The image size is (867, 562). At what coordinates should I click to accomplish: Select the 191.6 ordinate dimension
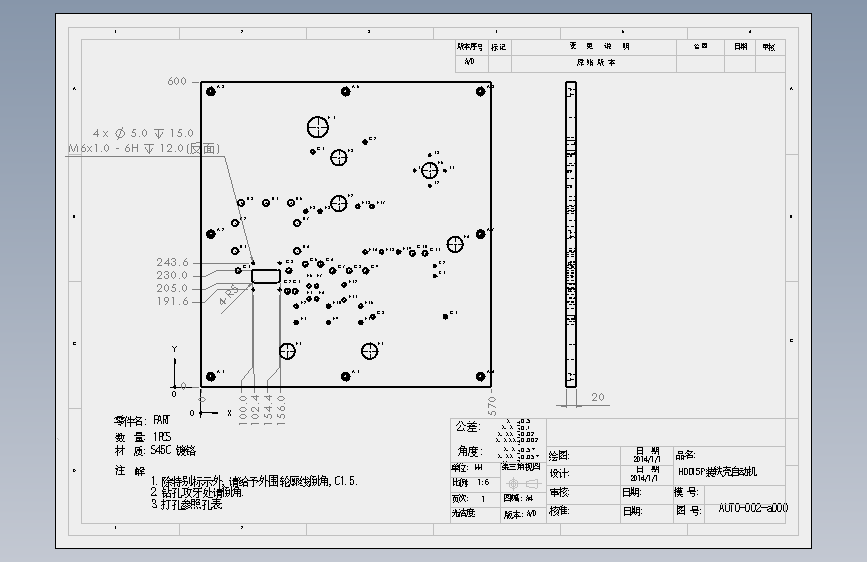[172, 301]
